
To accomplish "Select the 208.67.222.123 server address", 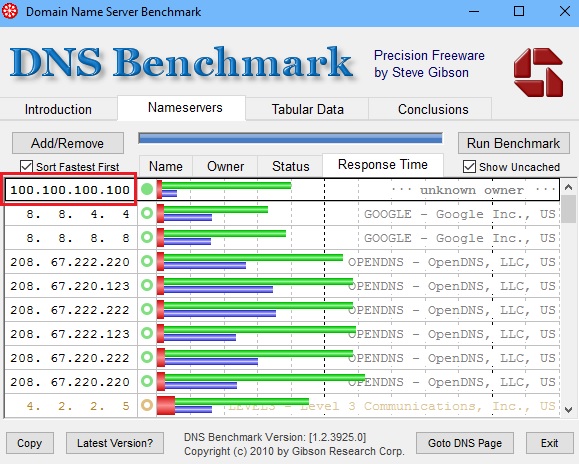I will (70, 334).
